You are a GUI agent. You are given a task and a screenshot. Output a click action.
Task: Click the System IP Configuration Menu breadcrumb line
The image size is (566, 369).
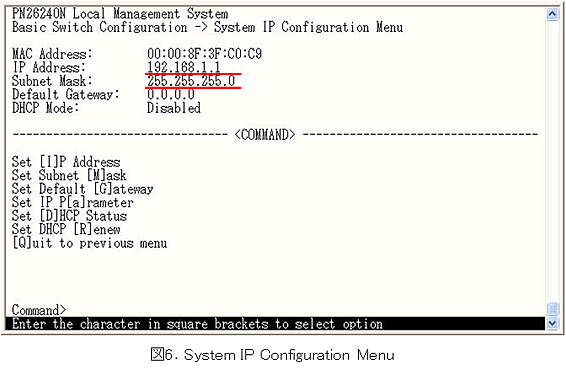tap(208, 27)
